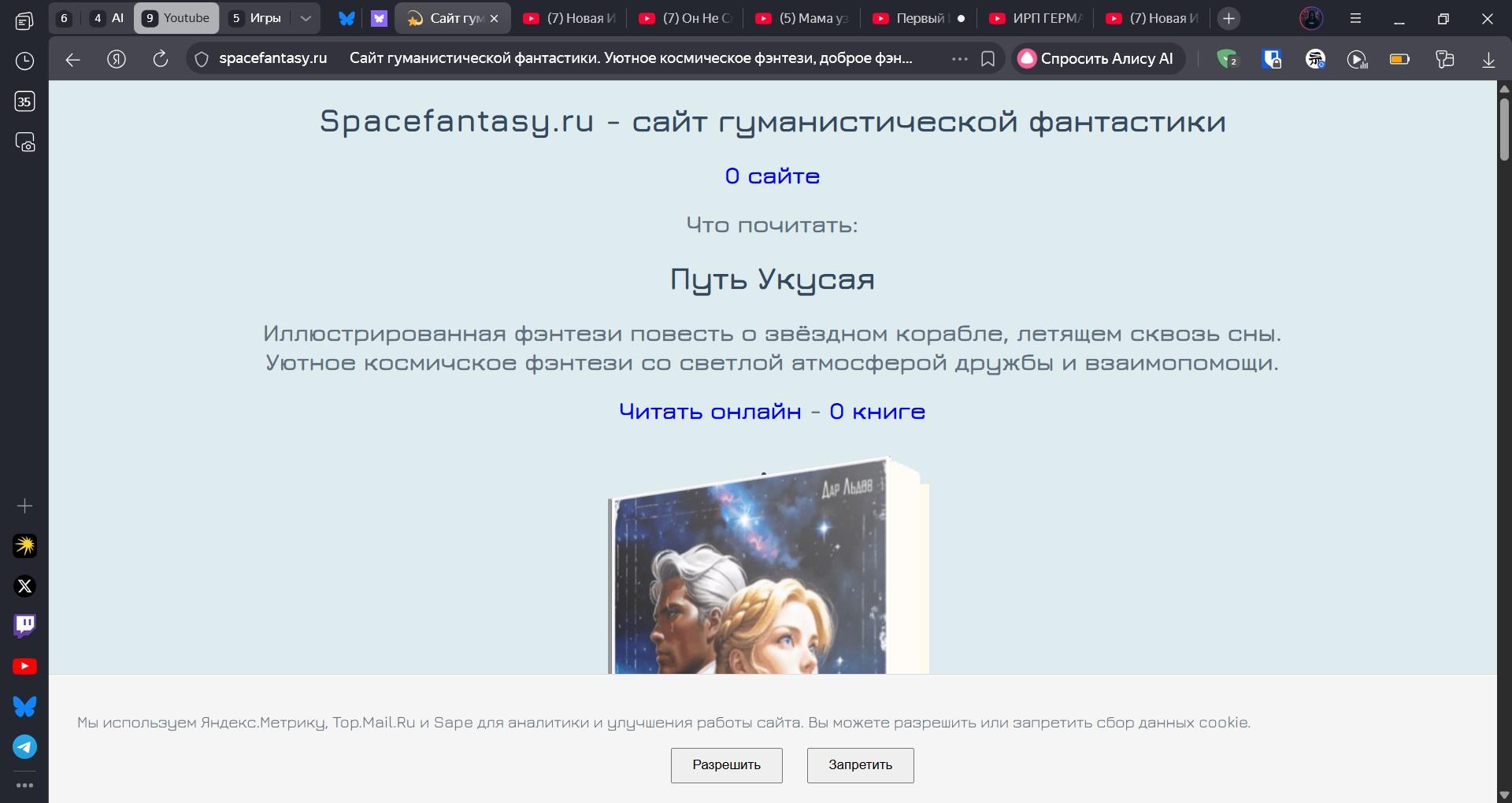The width and height of the screenshot is (1512, 803).
Task: Switch to the Youtube tab group
Action: coord(176,18)
